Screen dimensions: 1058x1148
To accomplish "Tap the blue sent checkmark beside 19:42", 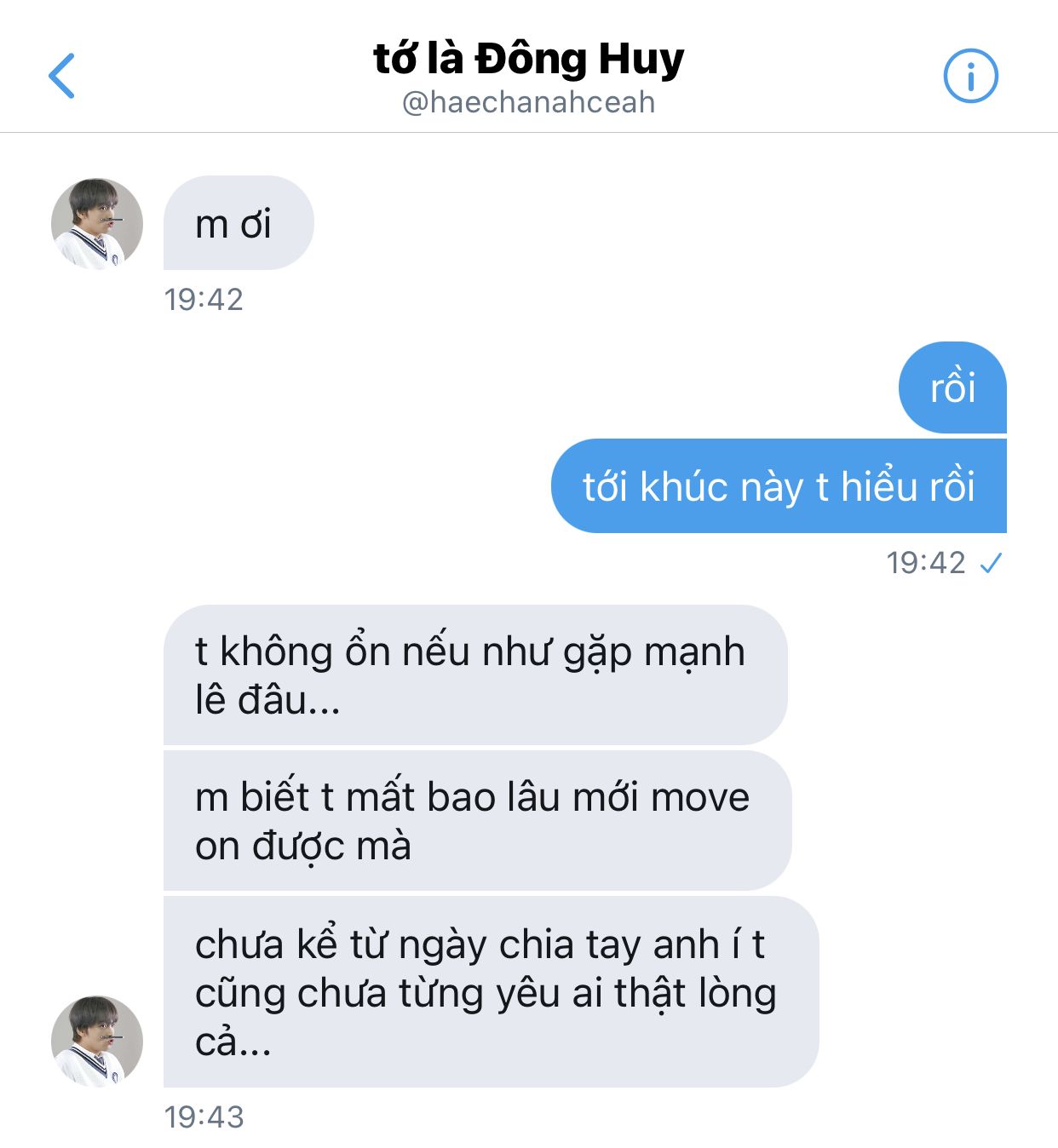I will (x=991, y=563).
